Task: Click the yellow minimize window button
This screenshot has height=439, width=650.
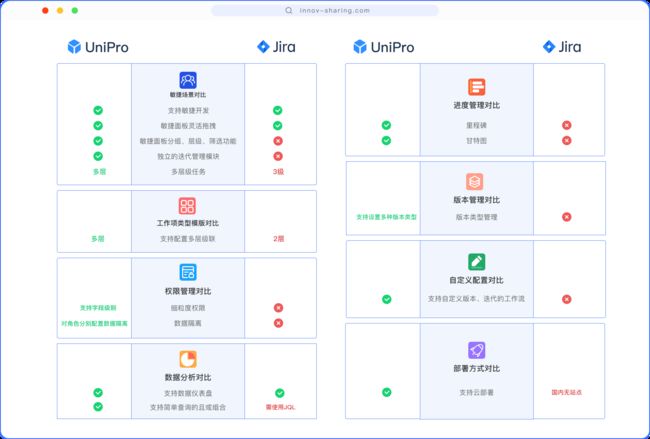Action: pyautogui.click(x=60, y=10)
